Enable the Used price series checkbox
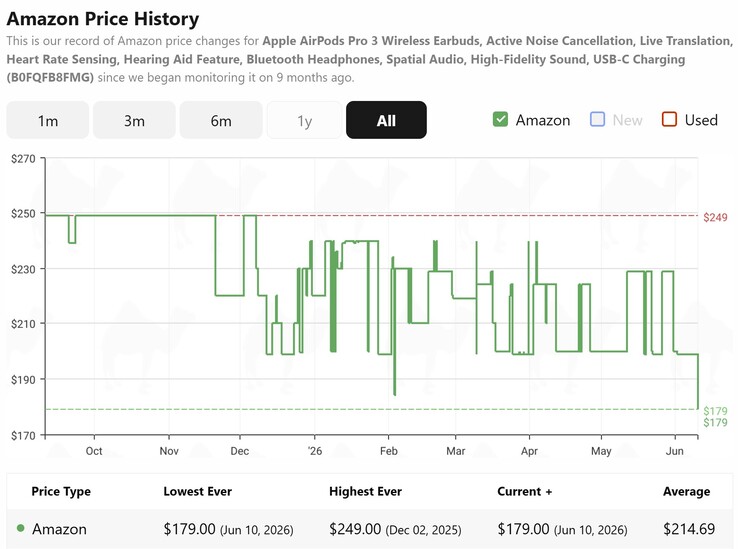 coord(669,119)
